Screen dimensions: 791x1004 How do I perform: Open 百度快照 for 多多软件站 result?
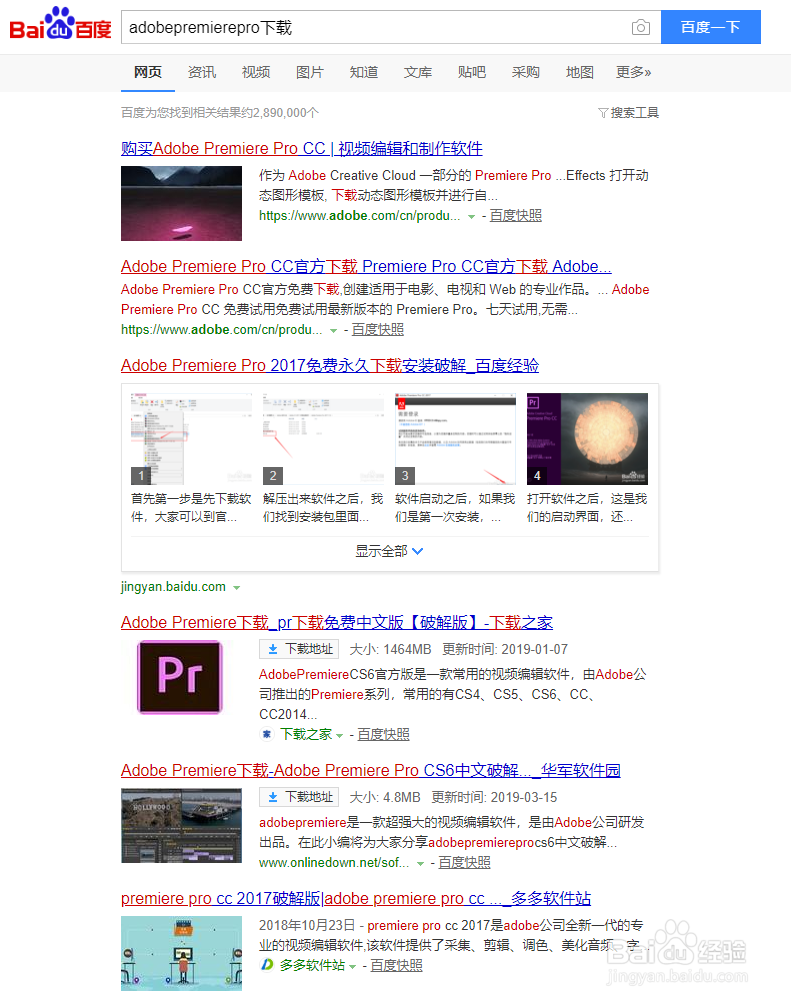(x=396, y=965)
